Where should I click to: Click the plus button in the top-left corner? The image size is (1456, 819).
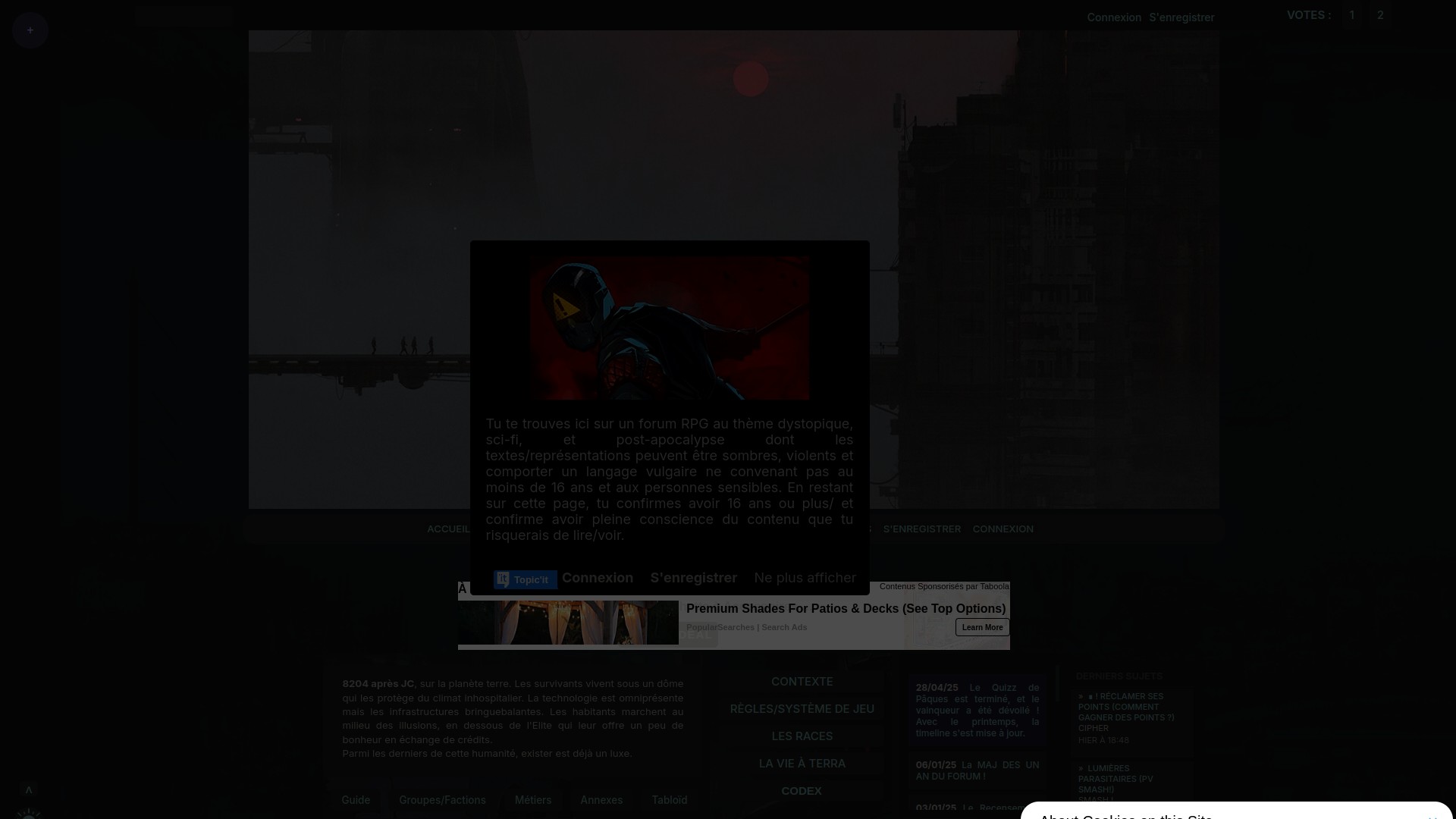[x=30, y=30]
